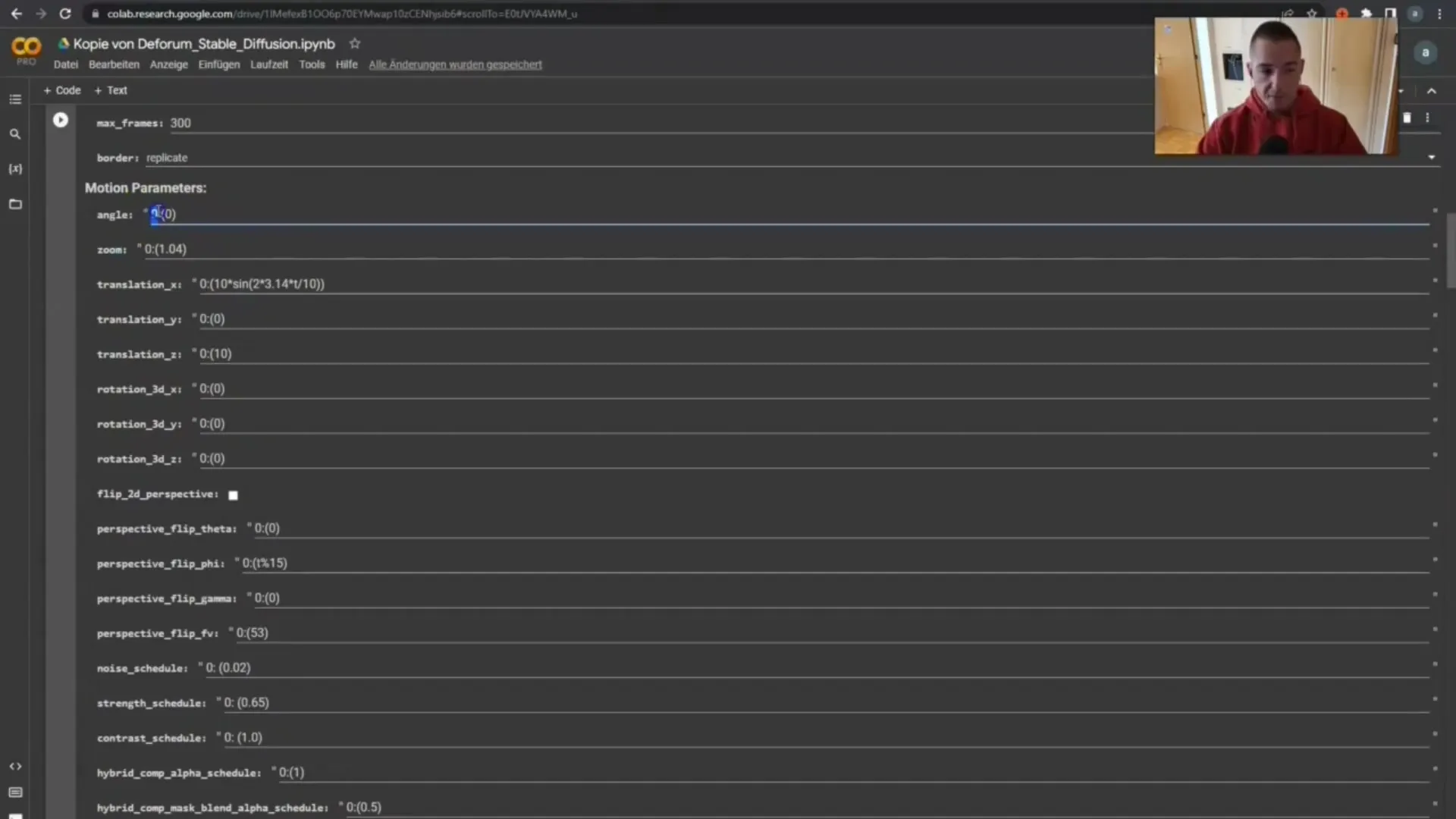Screen dimensions: 1456x819
Task: Click the angle input field
Action: [789, 215]
